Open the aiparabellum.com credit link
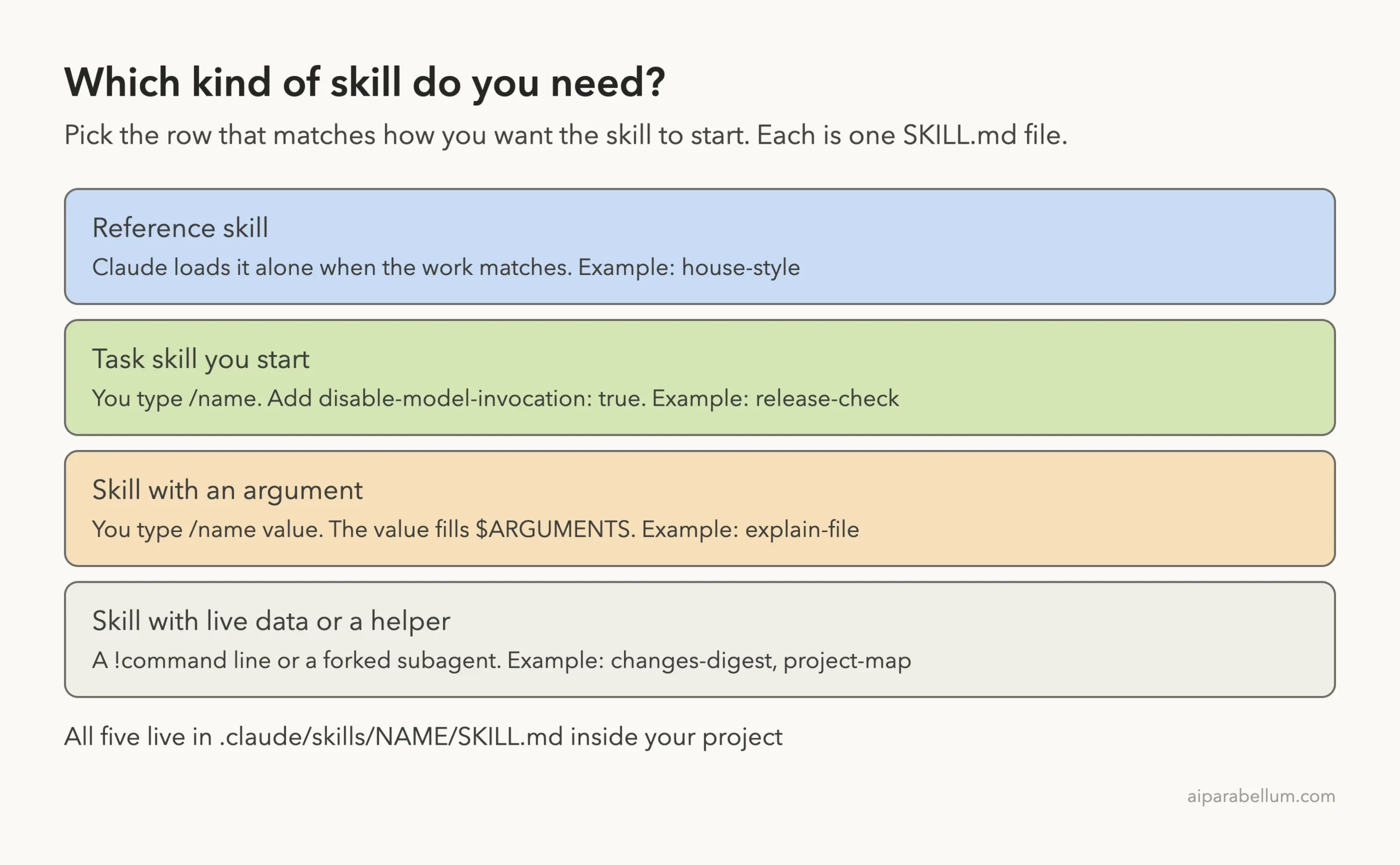 click(x=1261, y=796)
